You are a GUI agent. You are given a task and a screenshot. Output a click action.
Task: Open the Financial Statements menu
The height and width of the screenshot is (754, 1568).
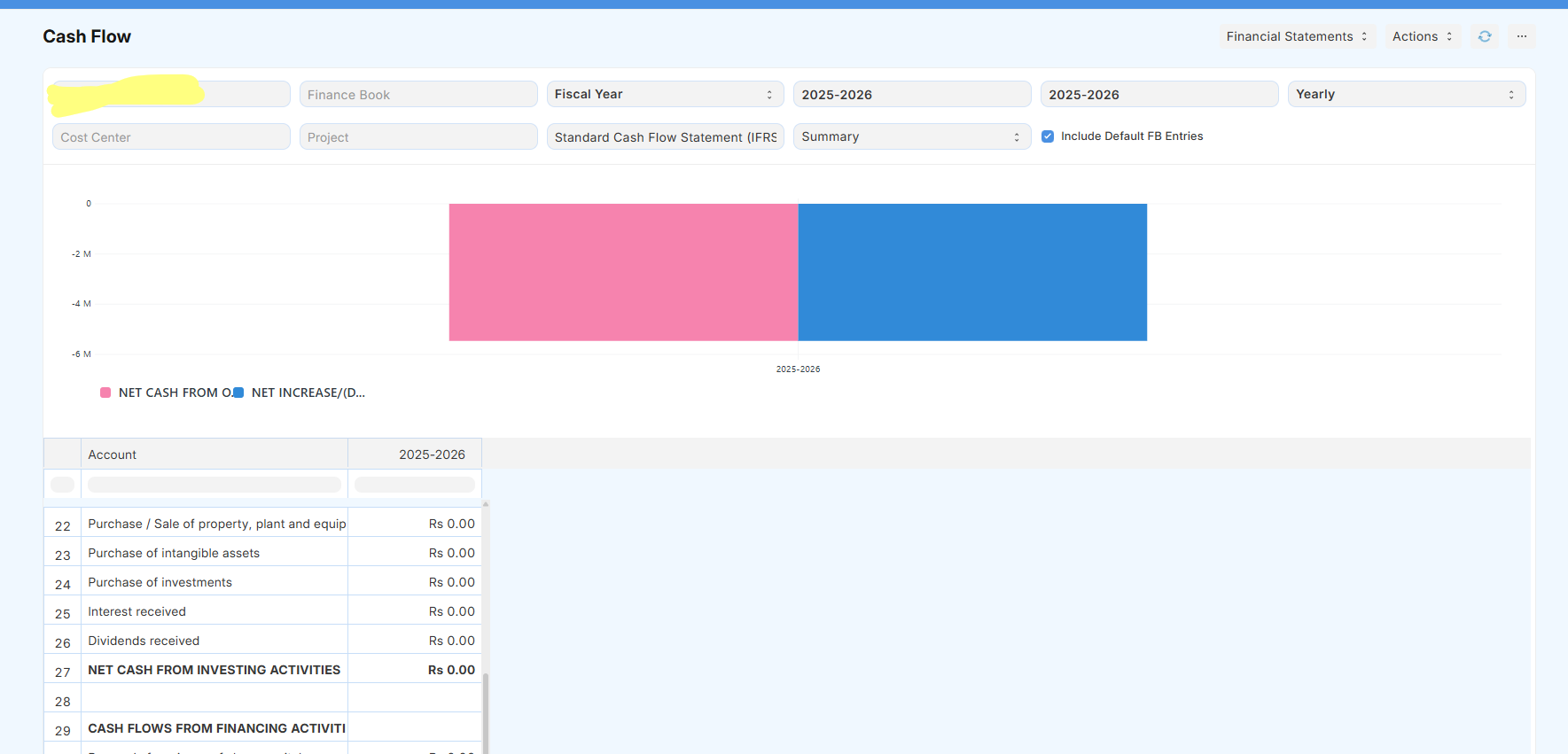1297,36
